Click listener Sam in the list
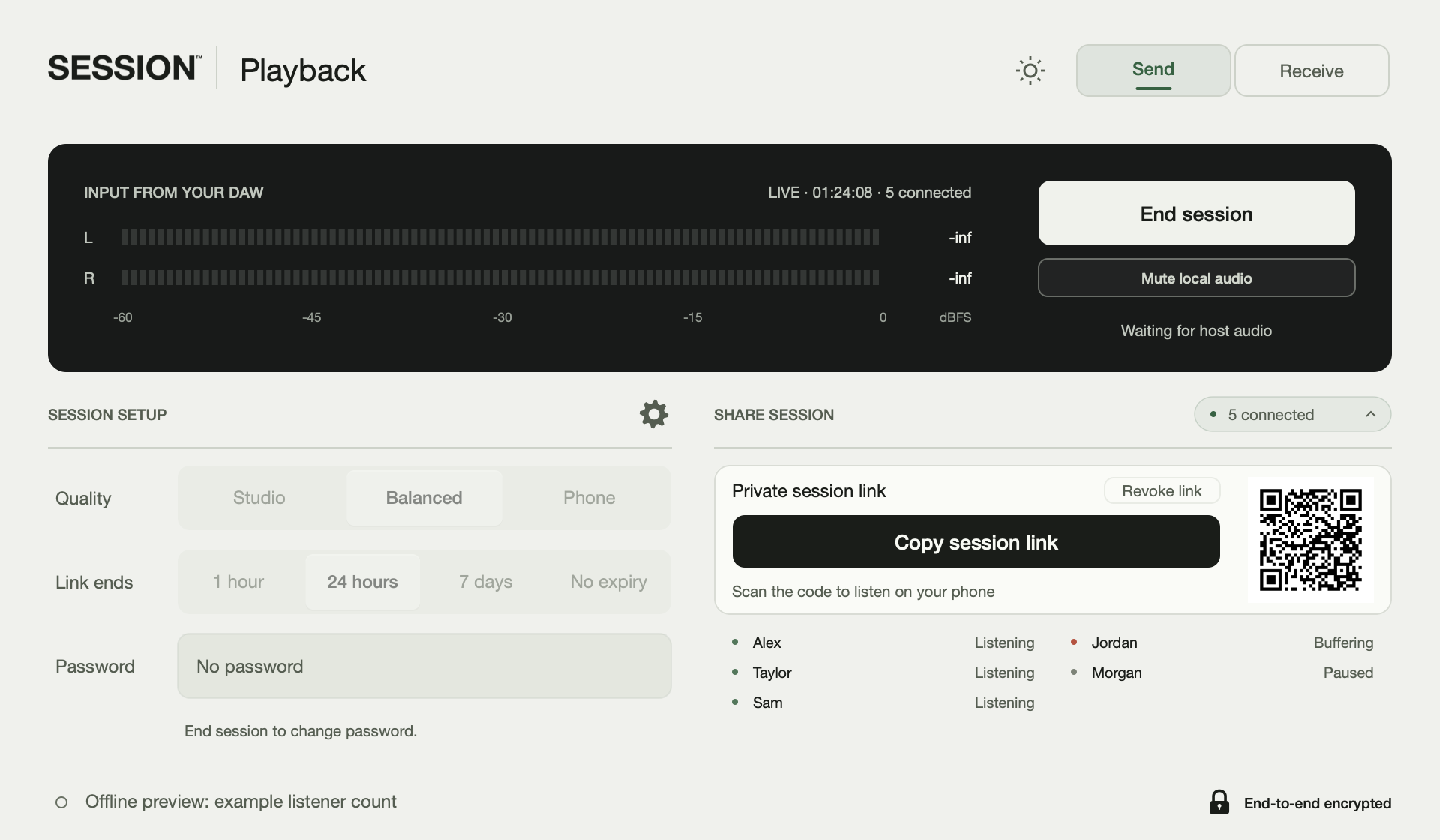This screenshot has width=1440, height=840. pyautogui.click(x=768, y=703)
